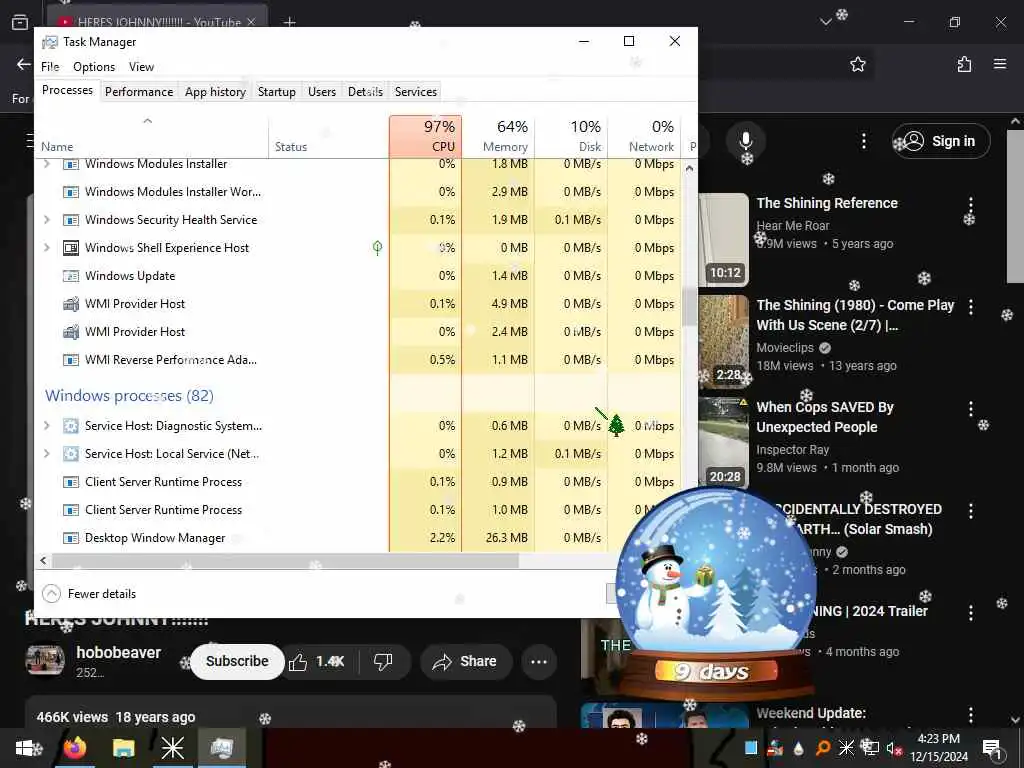Open When Cops SAVED By Unexpected People
The height and width of the screenshot is (768, 1024).
825,417
